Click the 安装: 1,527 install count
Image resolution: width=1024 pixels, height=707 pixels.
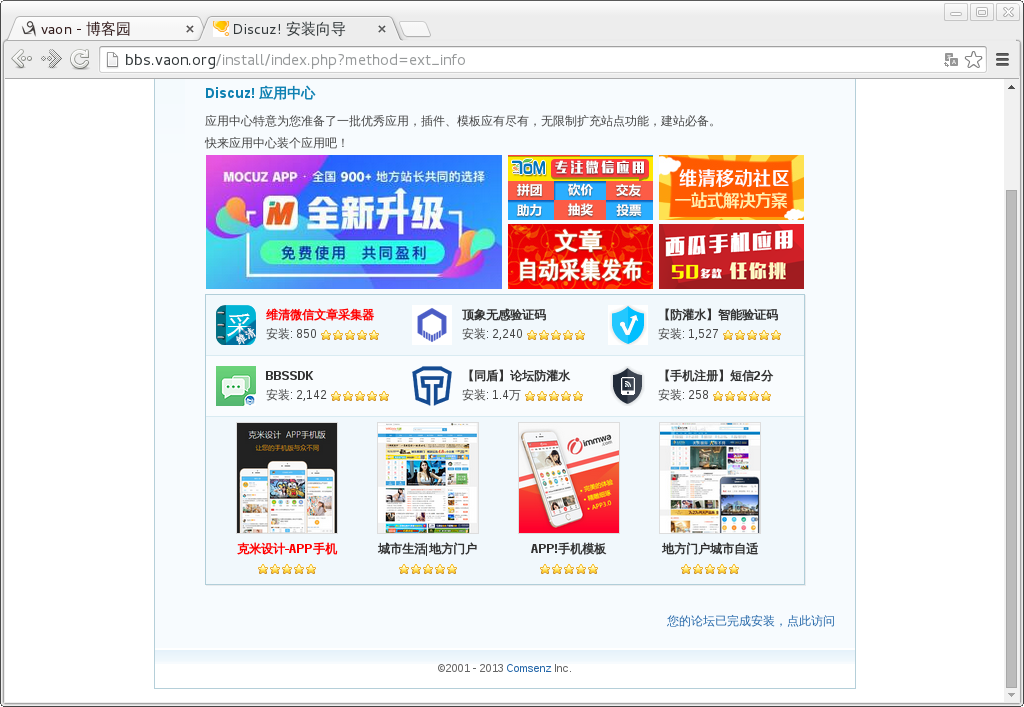(688, 334)
